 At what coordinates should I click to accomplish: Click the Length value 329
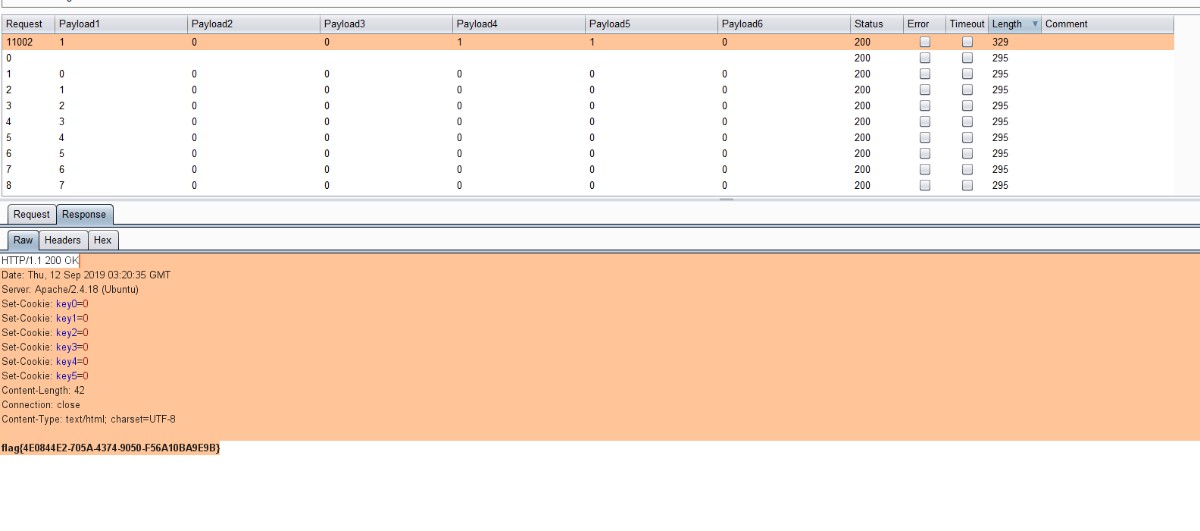[x=1000, y=42]
